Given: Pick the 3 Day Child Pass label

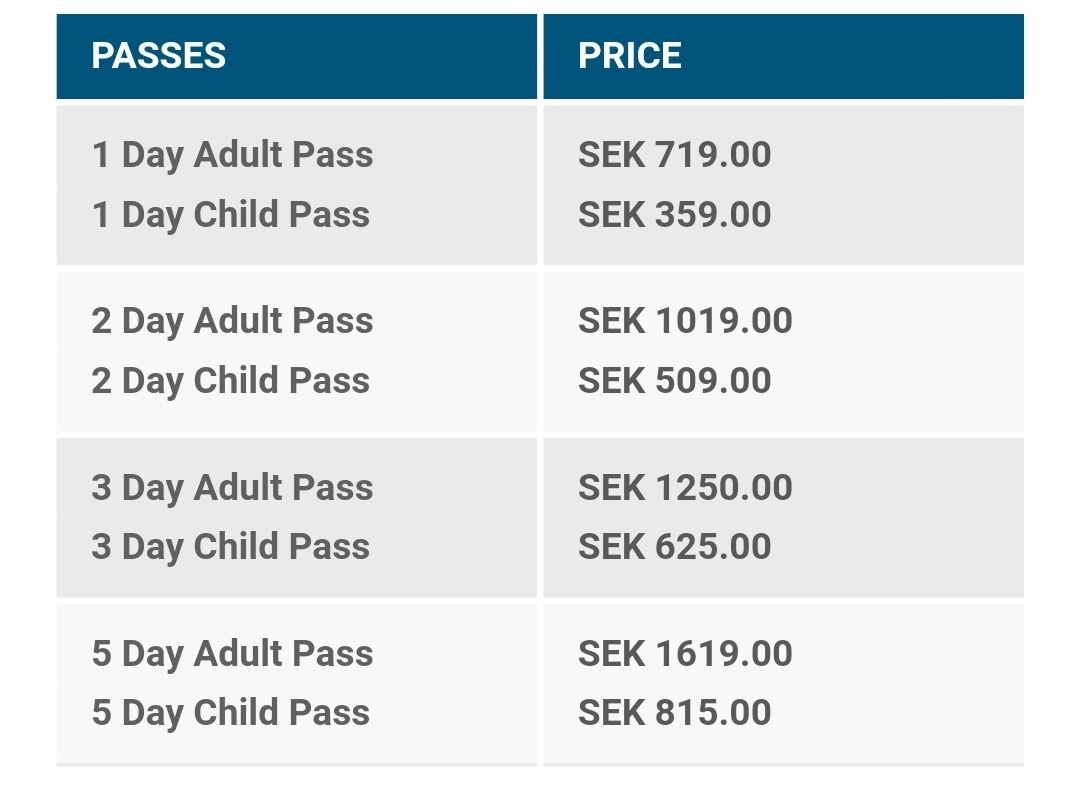Looking at the screenshot, I should pyautogui.click(x=230, y=547).
